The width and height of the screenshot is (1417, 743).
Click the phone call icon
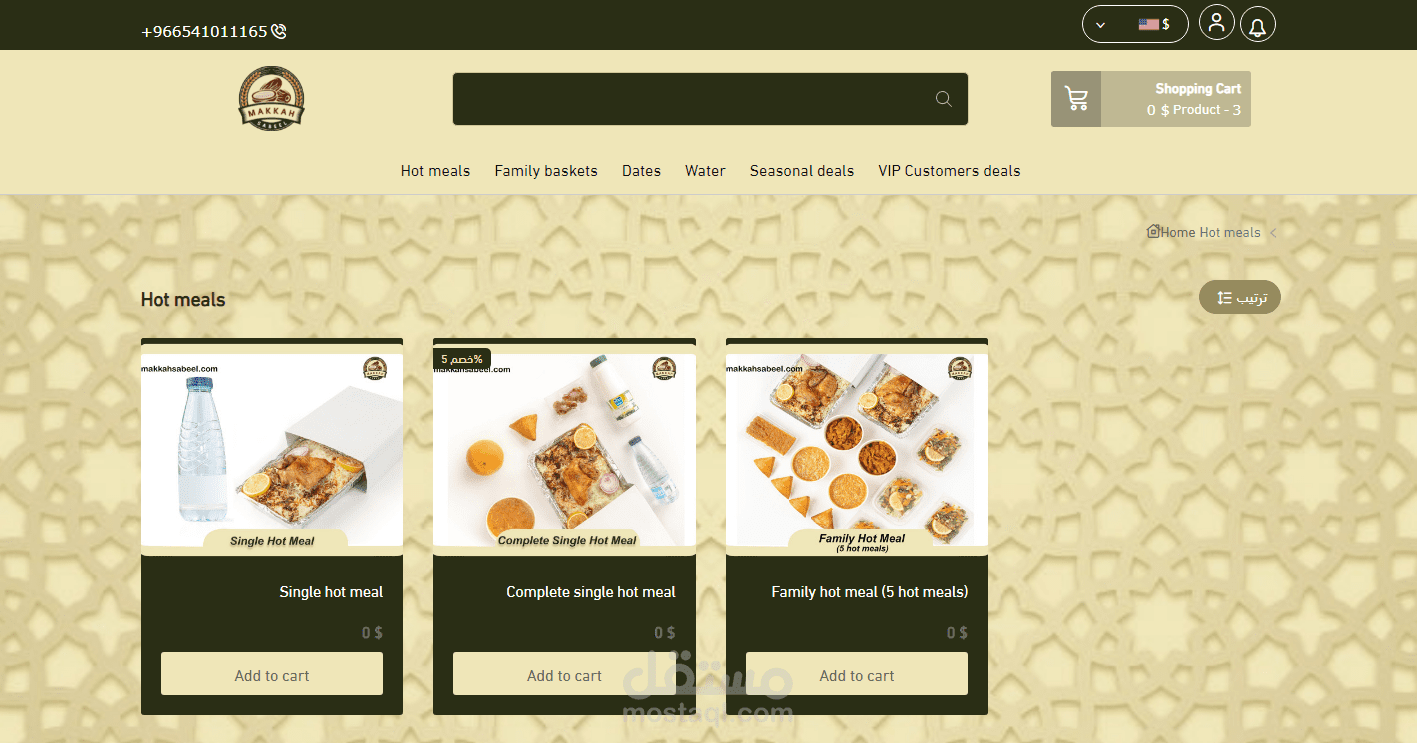pos(279,32)
